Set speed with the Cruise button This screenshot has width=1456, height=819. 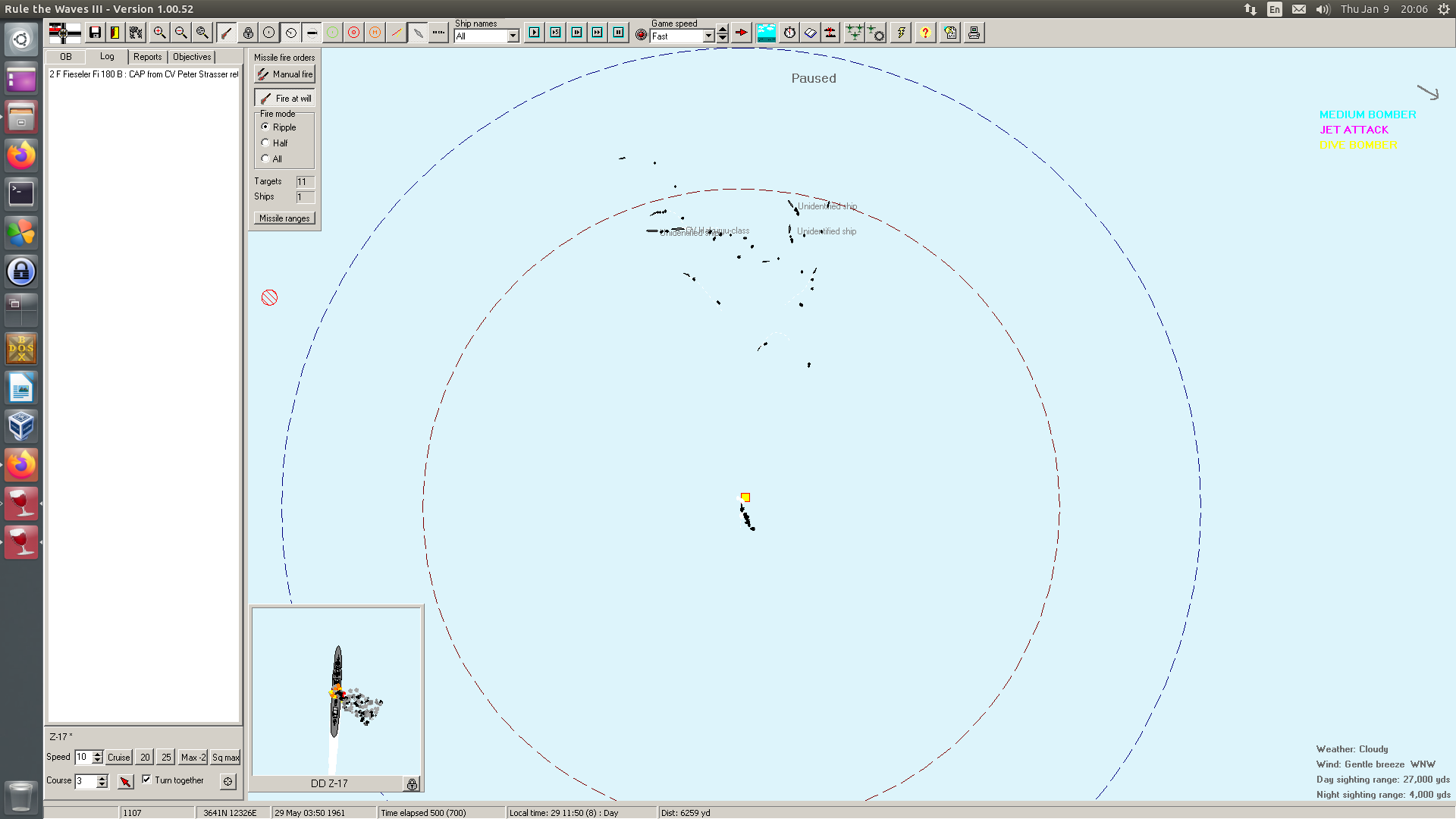click(119, 757)
